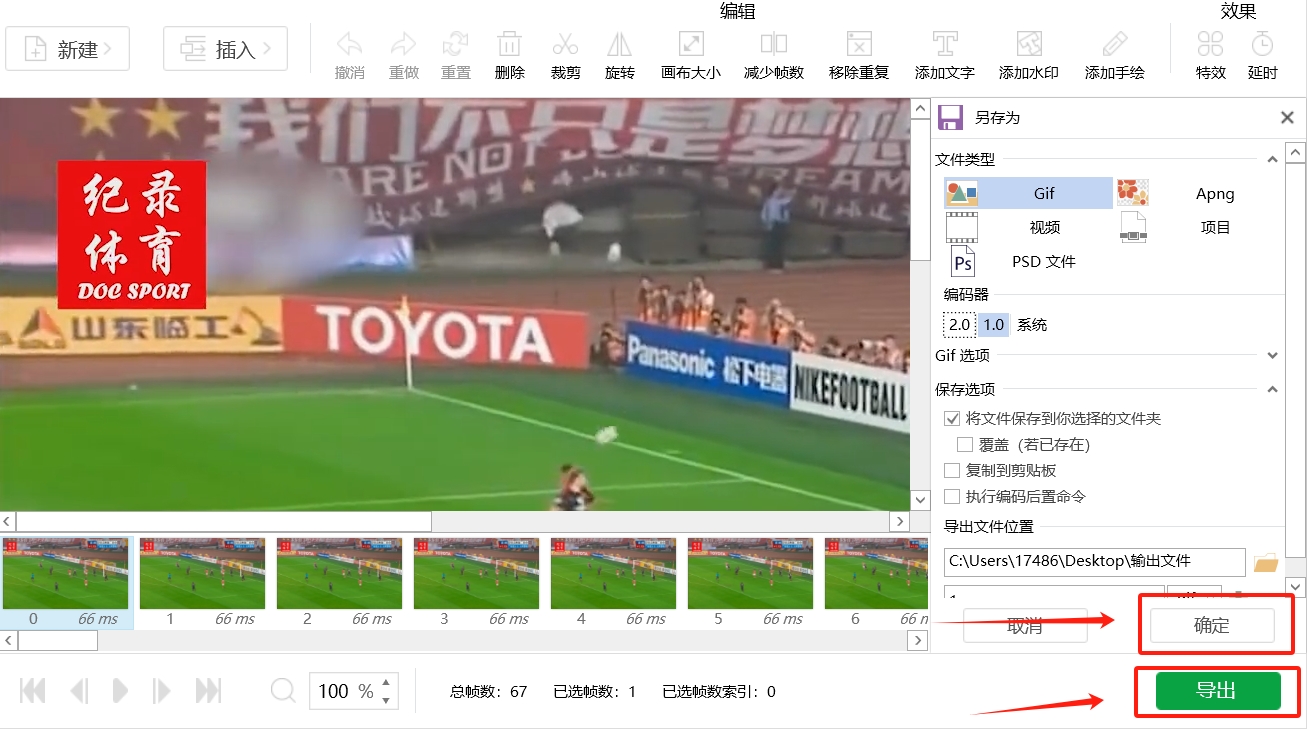Jump to last frame
Screen dimensions: 1307x729
point(208,690)
